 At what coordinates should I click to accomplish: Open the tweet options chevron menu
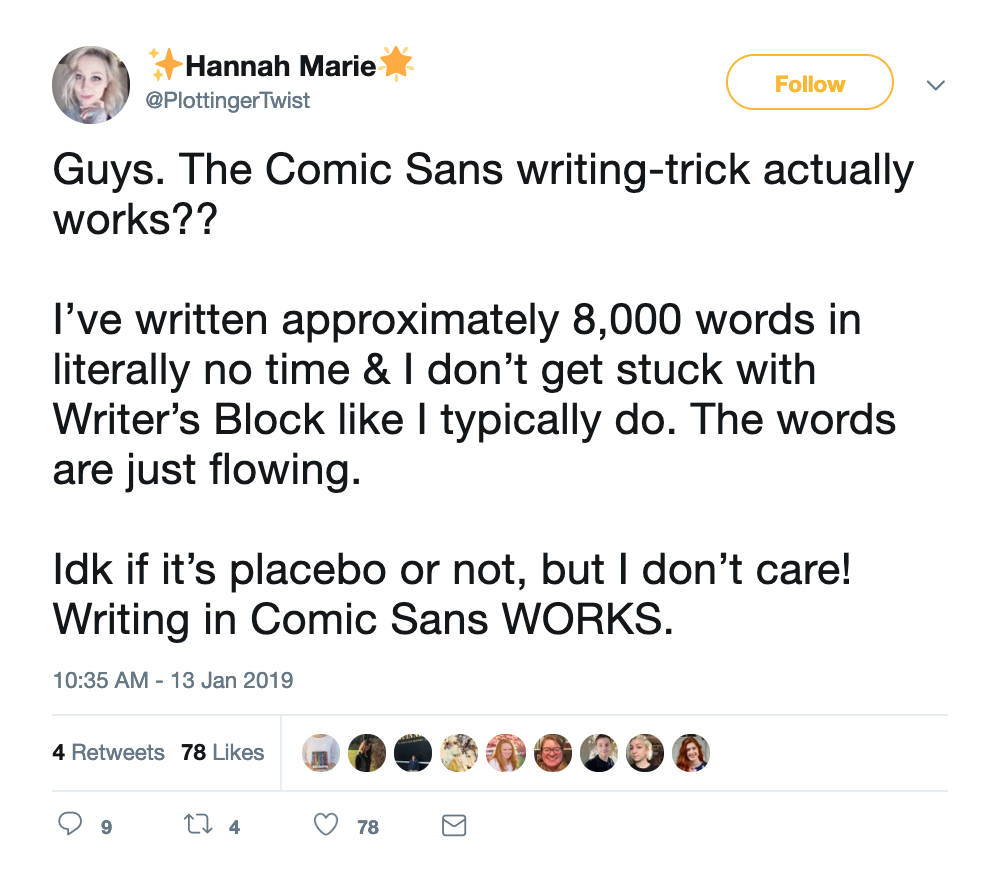[x=936, y=85]
